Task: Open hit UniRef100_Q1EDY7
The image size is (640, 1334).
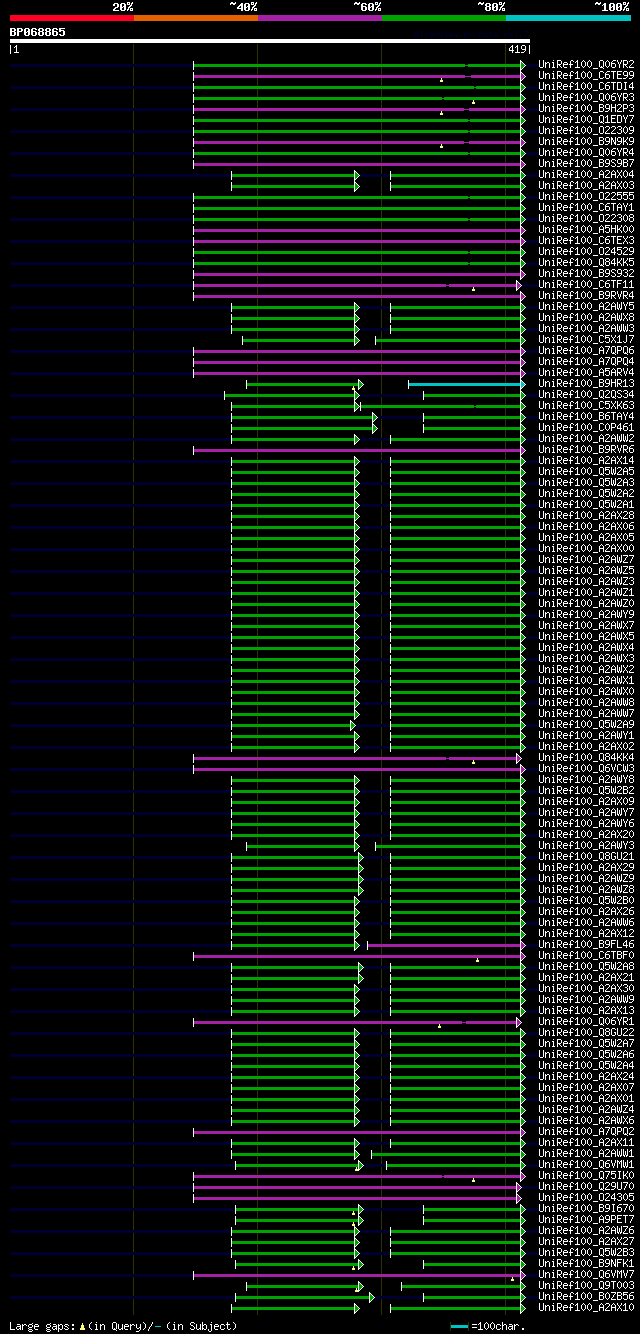Action: [x=586, y=120]
